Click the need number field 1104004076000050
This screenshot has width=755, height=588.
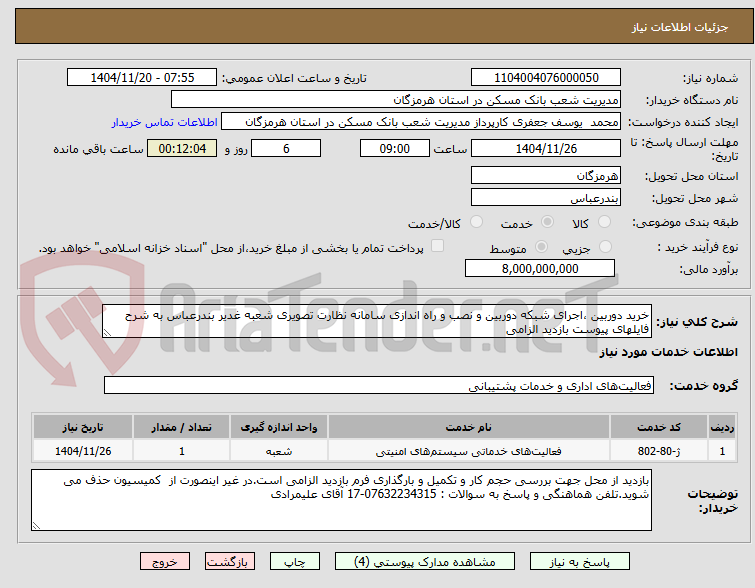click(x=546, y=78)
